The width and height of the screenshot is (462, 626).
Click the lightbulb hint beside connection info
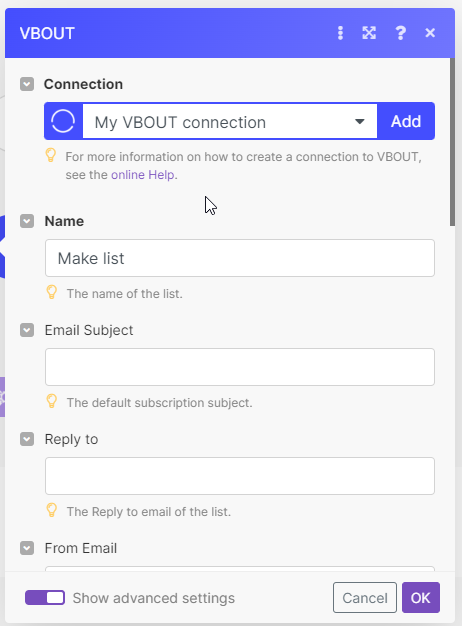tap(51, 155)
